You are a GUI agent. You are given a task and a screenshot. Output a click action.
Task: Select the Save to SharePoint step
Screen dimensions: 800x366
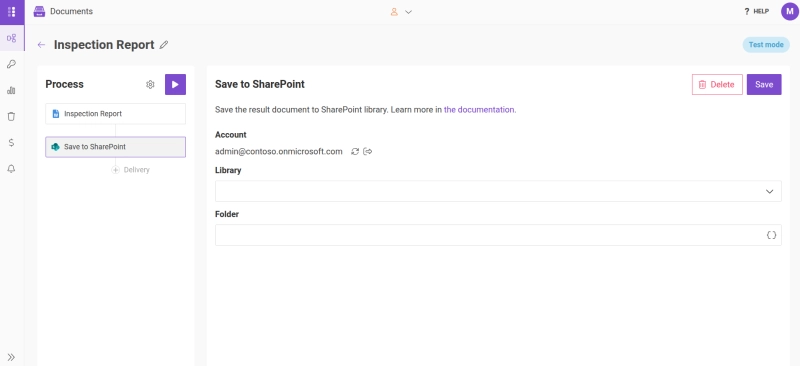coord(115,147)
